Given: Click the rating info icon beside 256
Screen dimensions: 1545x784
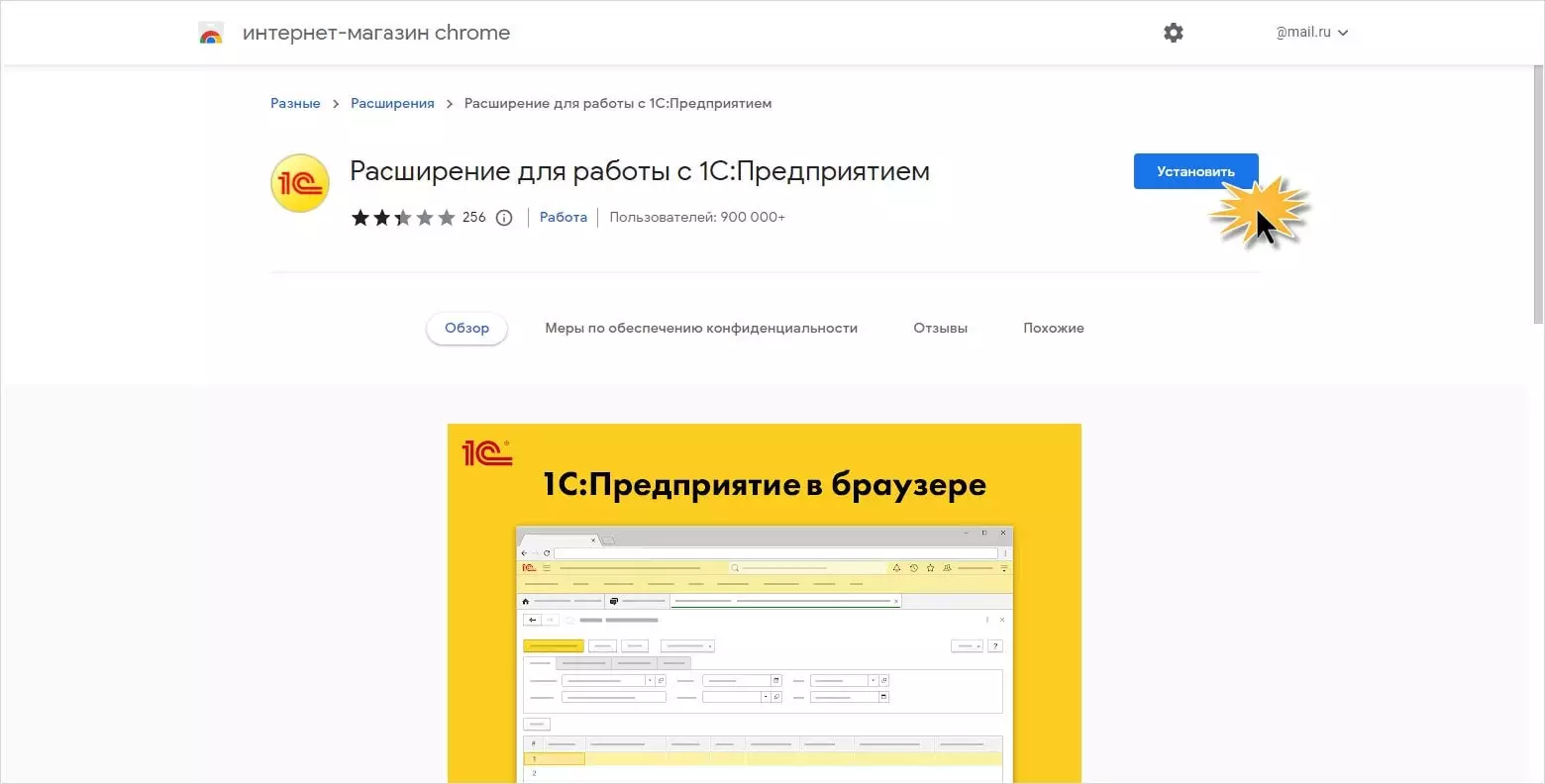Looking at the screenshot, I should (504, 218).
